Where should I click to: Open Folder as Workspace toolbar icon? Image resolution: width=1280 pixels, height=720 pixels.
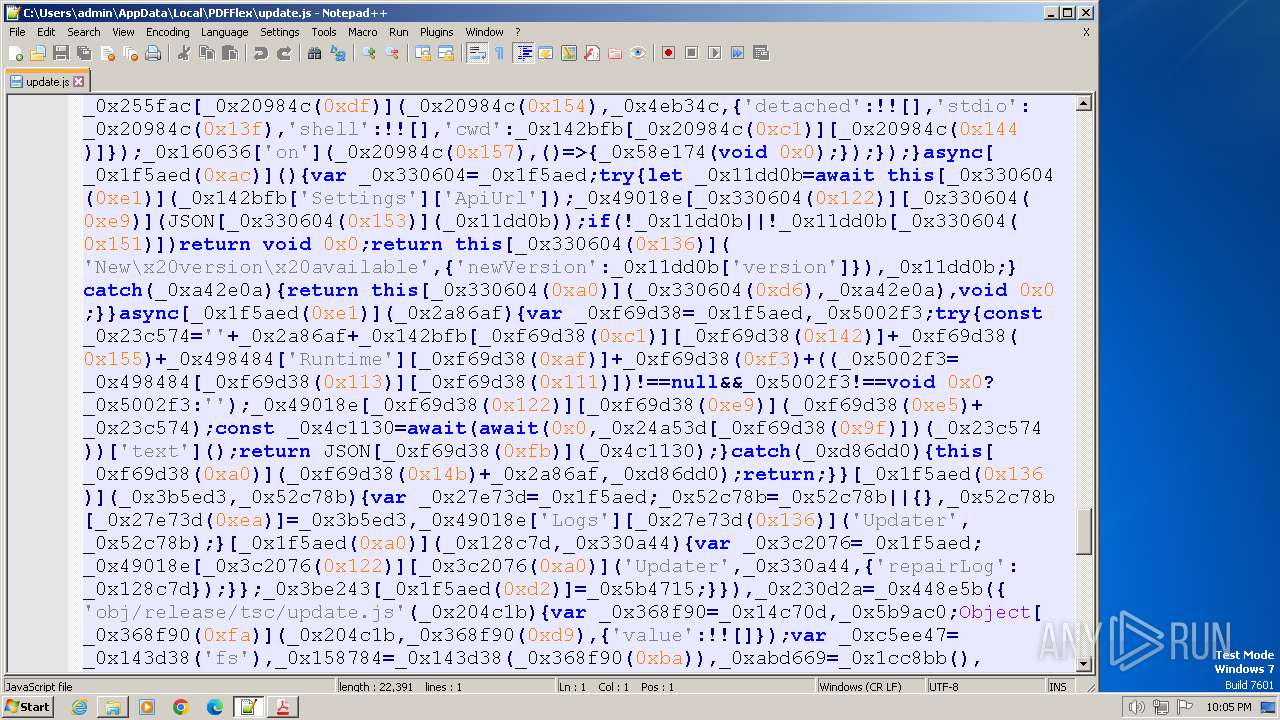coord(615,53)
